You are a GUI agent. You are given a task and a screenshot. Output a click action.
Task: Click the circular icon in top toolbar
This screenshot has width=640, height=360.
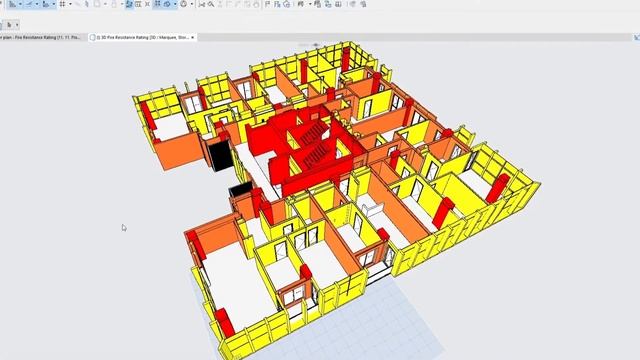pos(184,4)
